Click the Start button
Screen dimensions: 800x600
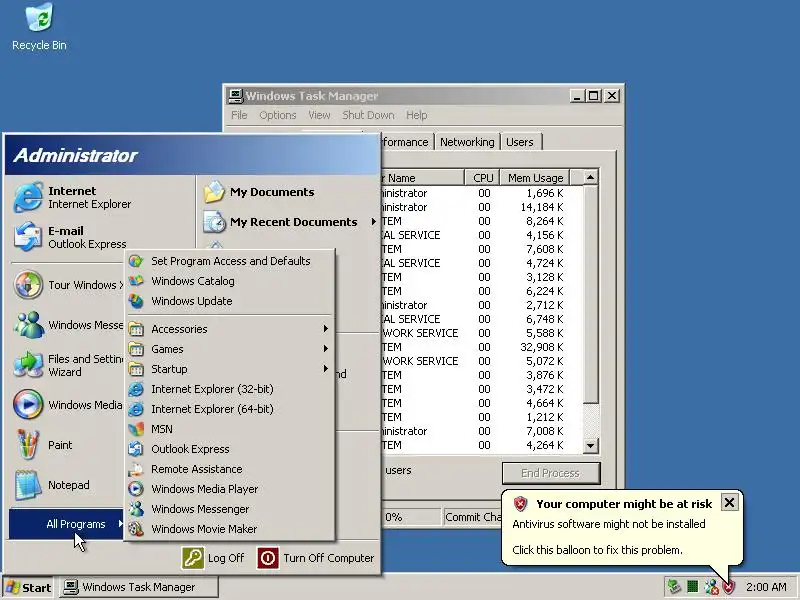pyautogui.click(x=29, y=587)
